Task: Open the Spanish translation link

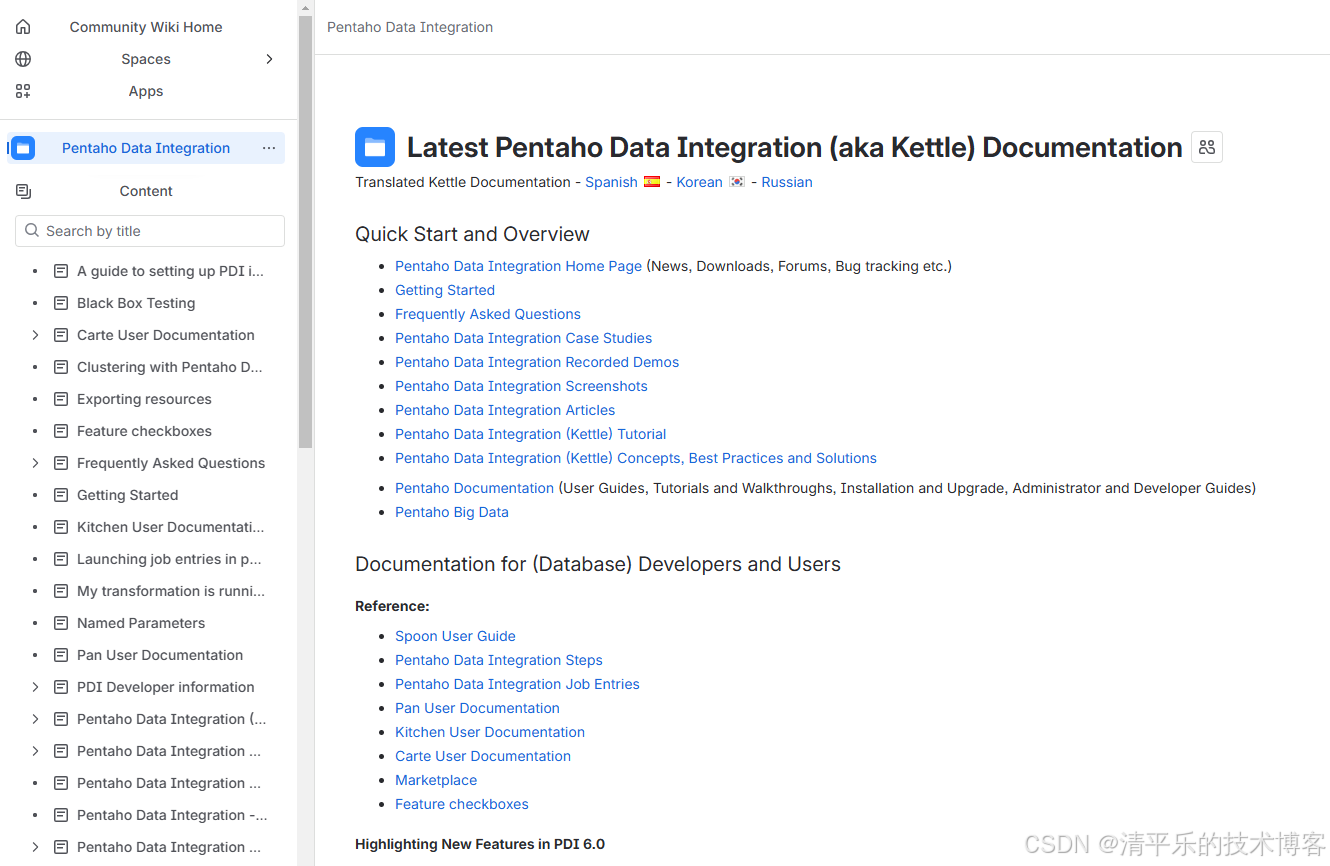Action: tap(611, 182)
